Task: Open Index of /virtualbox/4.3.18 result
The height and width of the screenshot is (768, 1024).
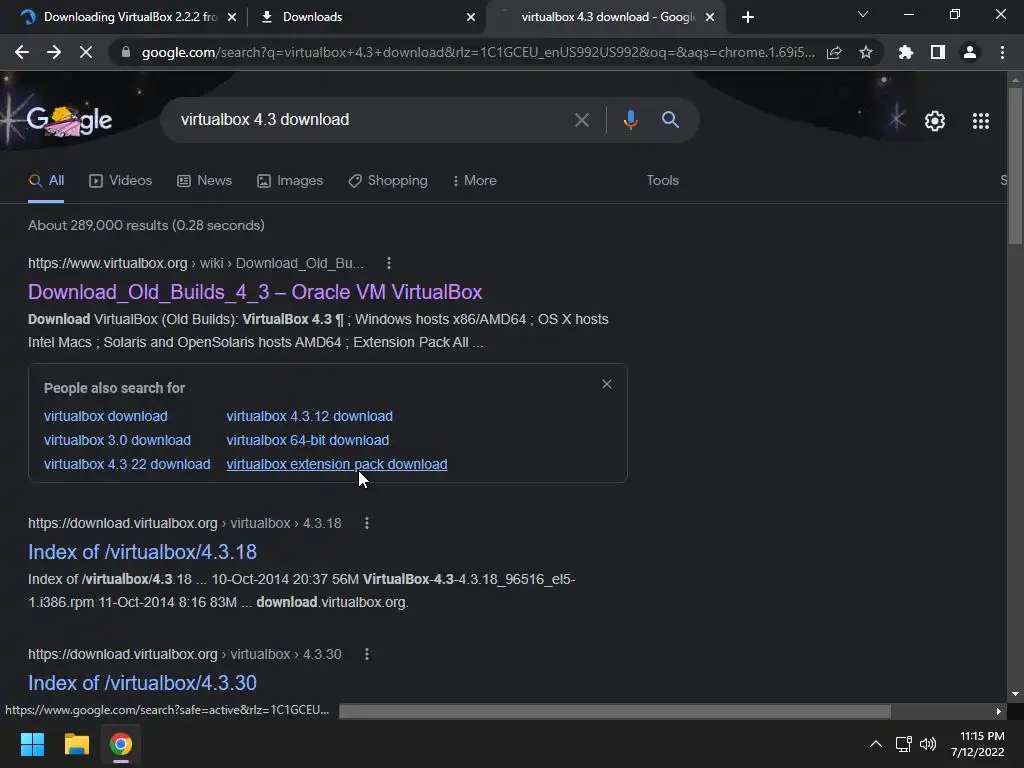Action: pos(142,552)
